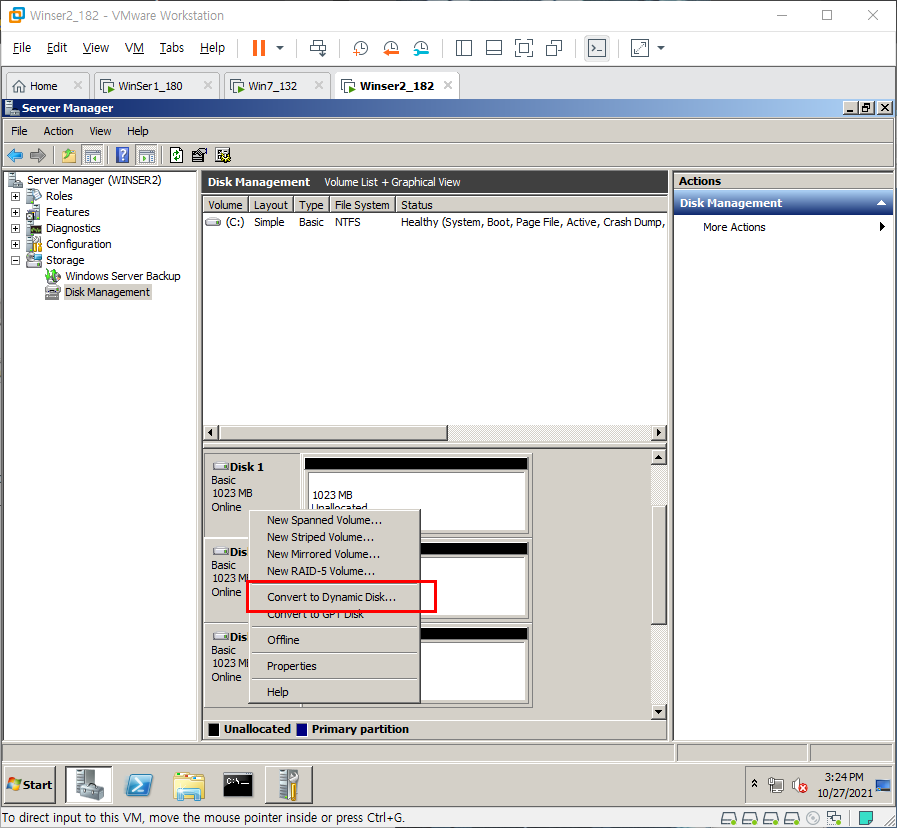Image resolution: width=897 pixels, height=828 pixels.
Task: Select Windows Server Backup in tree
Action: pos(122,276)
